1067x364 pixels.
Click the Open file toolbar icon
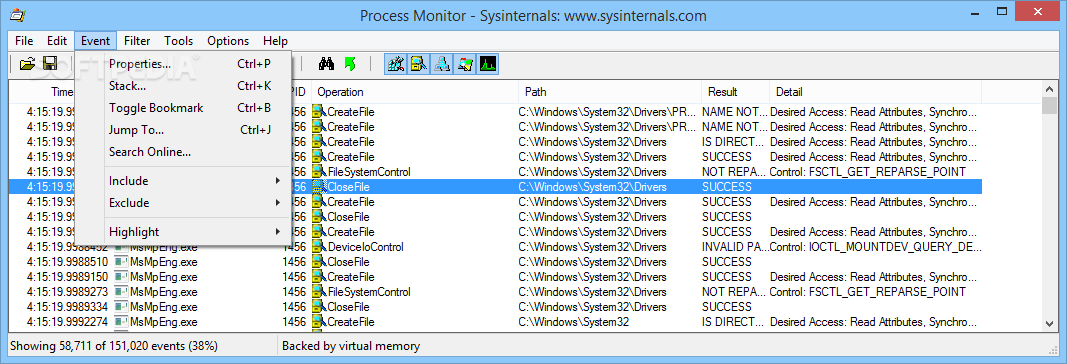point(27,64)
